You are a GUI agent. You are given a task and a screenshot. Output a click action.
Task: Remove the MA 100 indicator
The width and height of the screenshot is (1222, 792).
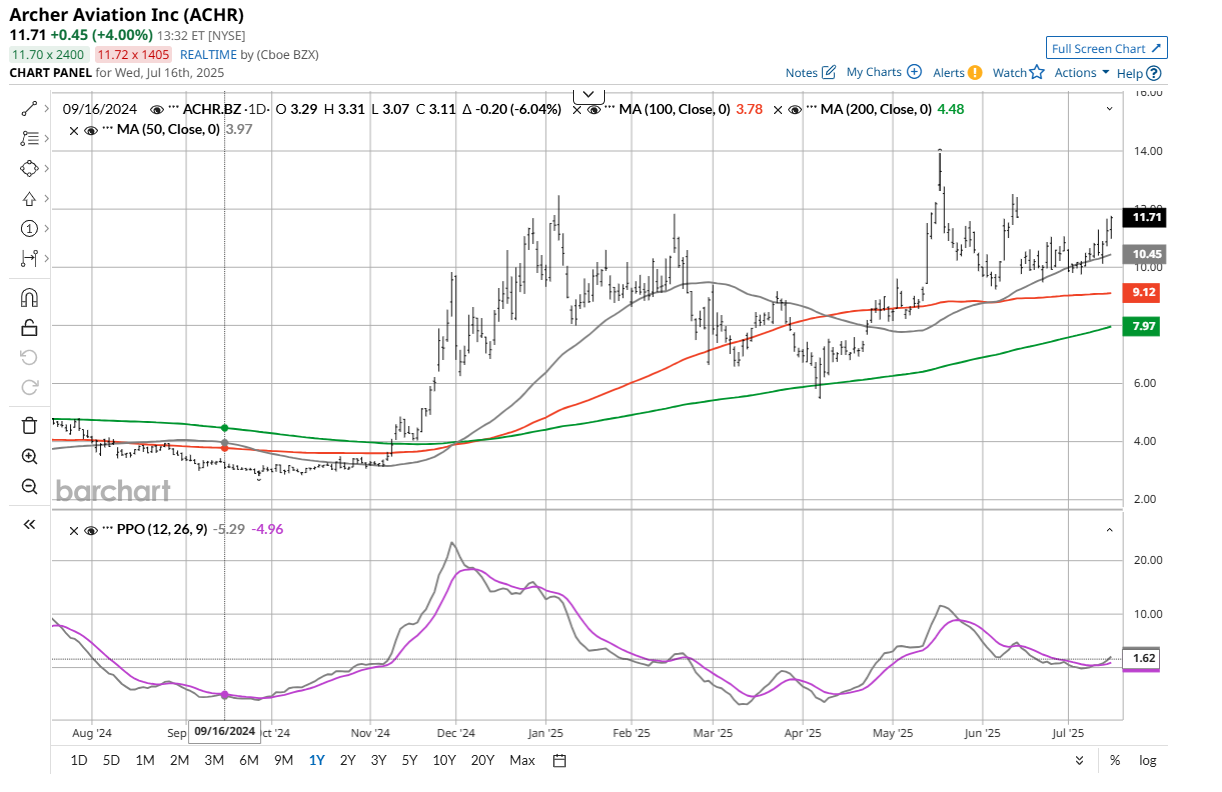coord(577,109)
